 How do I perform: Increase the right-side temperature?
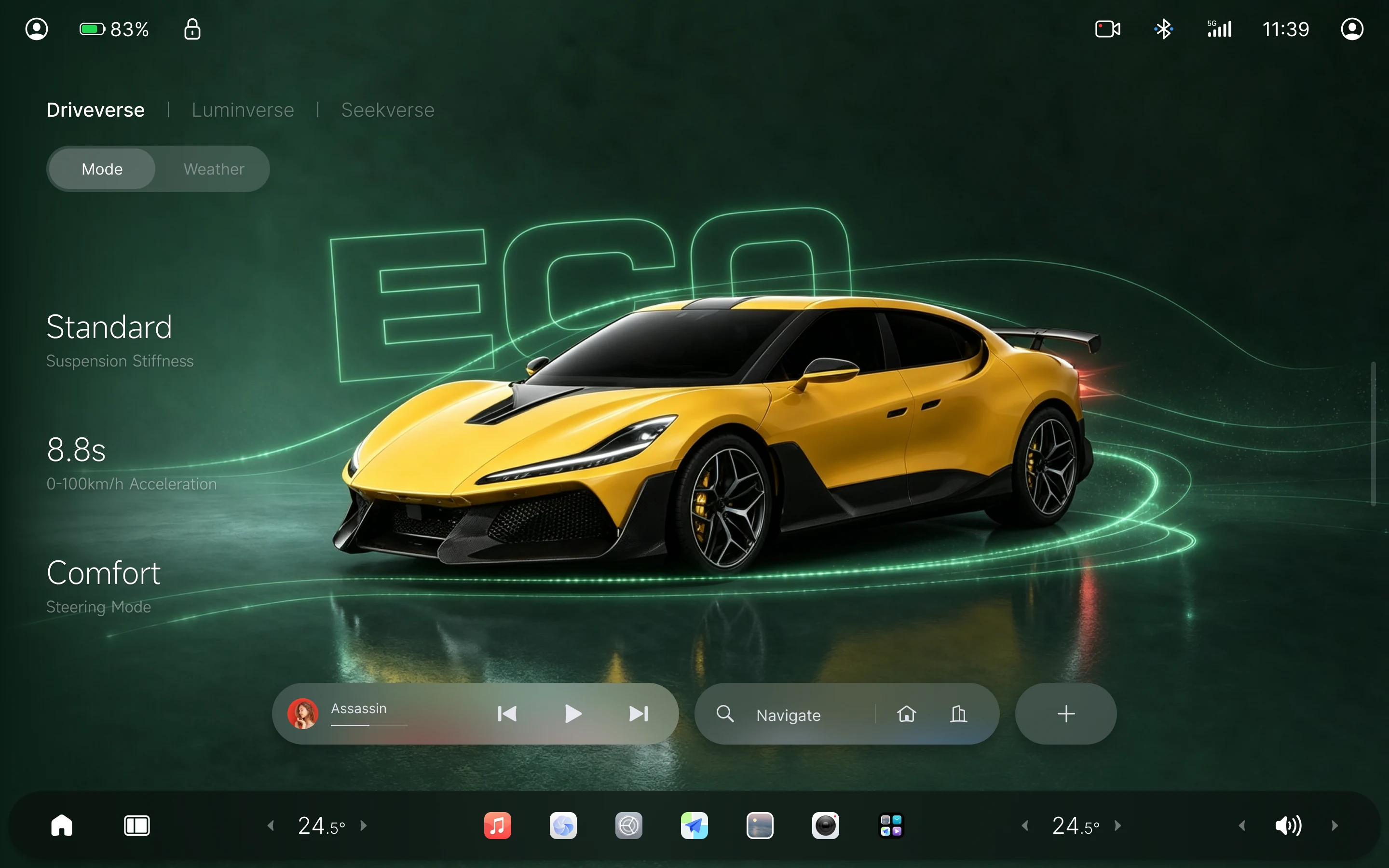(1117, 826)
